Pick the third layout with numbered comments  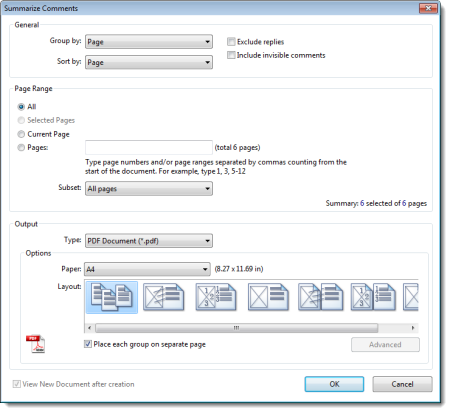click(x=216, y=297)
